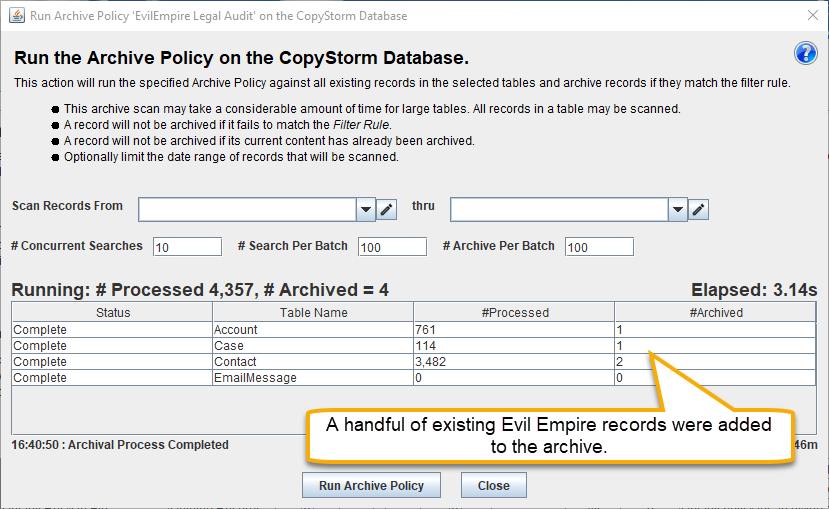Open the blue help question-mark icon
The image size is (829, 509).
point(806,53)
